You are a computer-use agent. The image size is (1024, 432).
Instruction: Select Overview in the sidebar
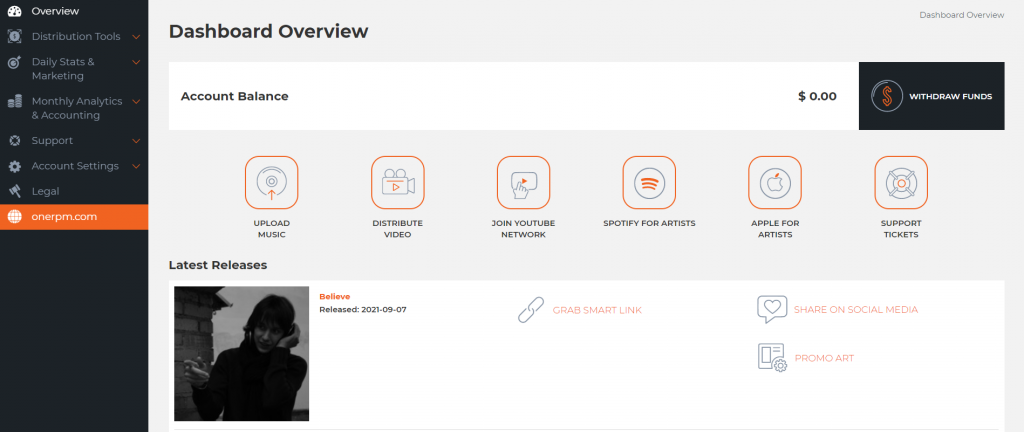pos(55,11)
